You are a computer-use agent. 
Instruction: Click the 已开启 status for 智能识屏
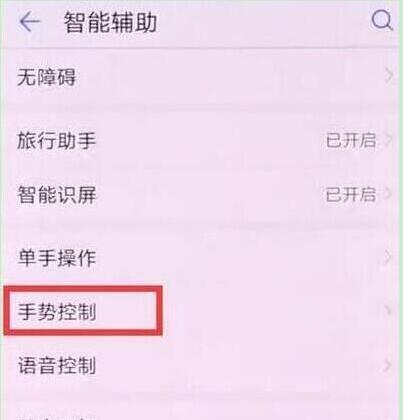[x=351, y=194]
